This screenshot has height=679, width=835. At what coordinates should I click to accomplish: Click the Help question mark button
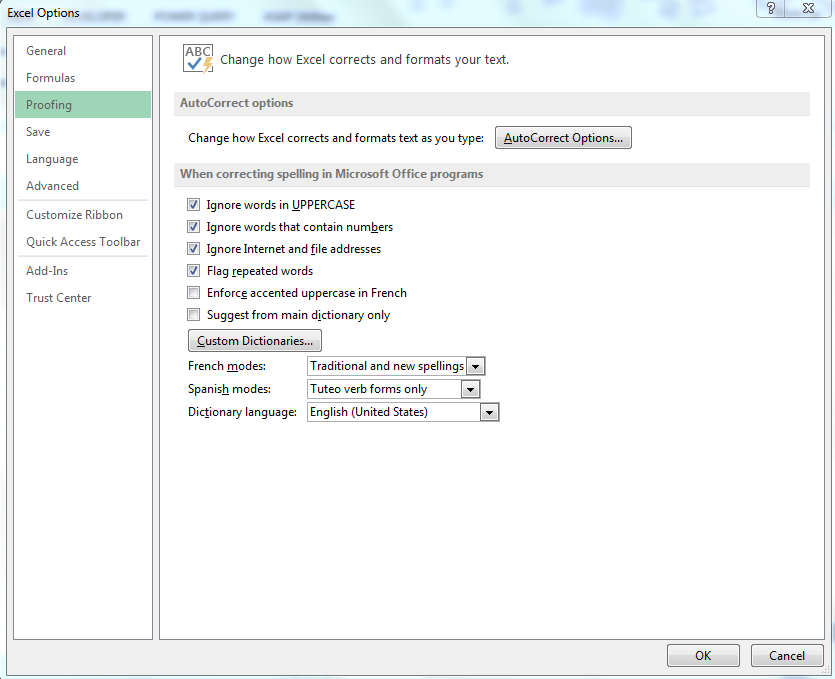(770, 9)
